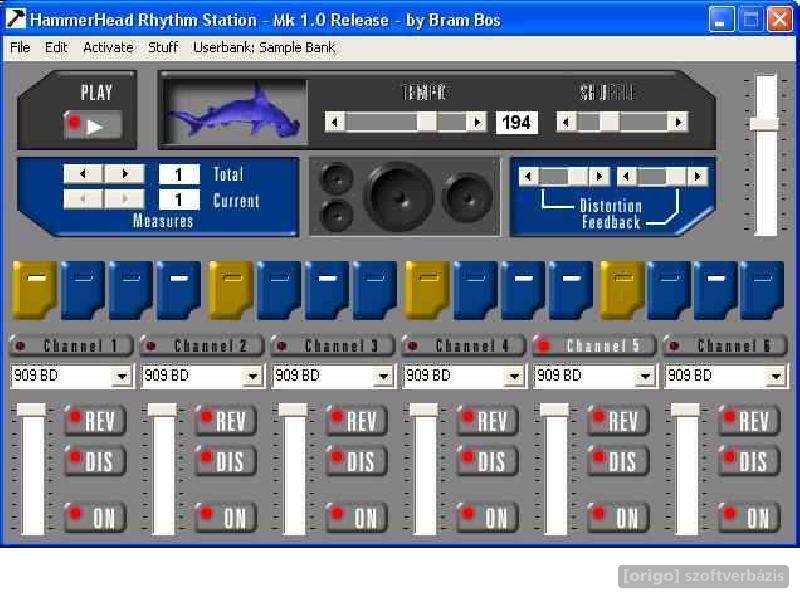Enable reverse REV on Channel 2
800x600 pixels.
pos(226,421)
